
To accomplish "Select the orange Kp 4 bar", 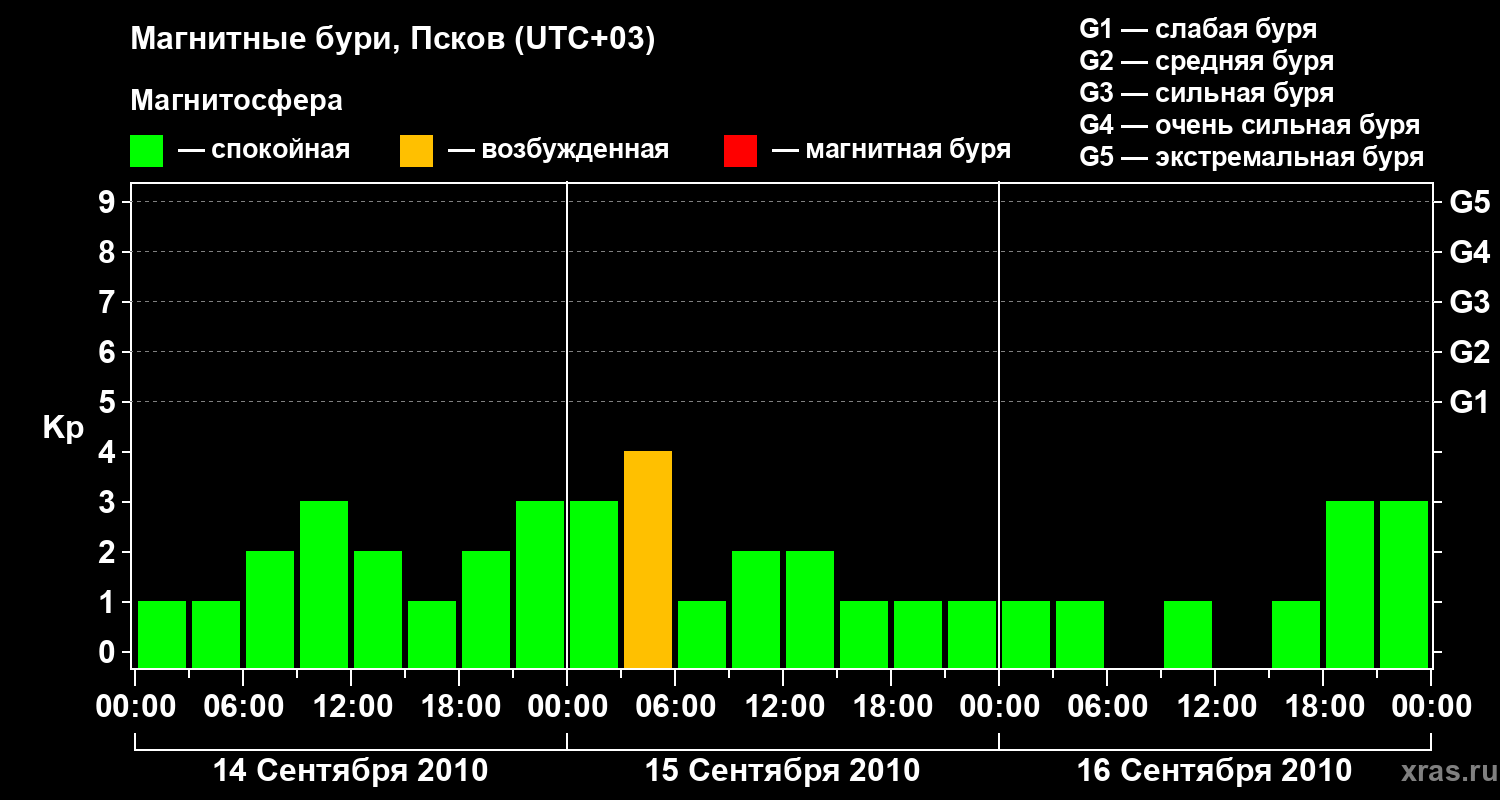I will click(x=648, y=560).
